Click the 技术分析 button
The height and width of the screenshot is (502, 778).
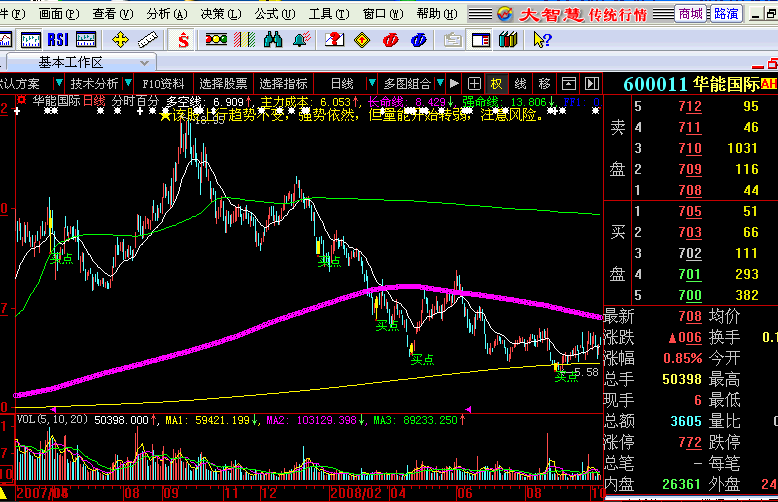click(94, 83)
